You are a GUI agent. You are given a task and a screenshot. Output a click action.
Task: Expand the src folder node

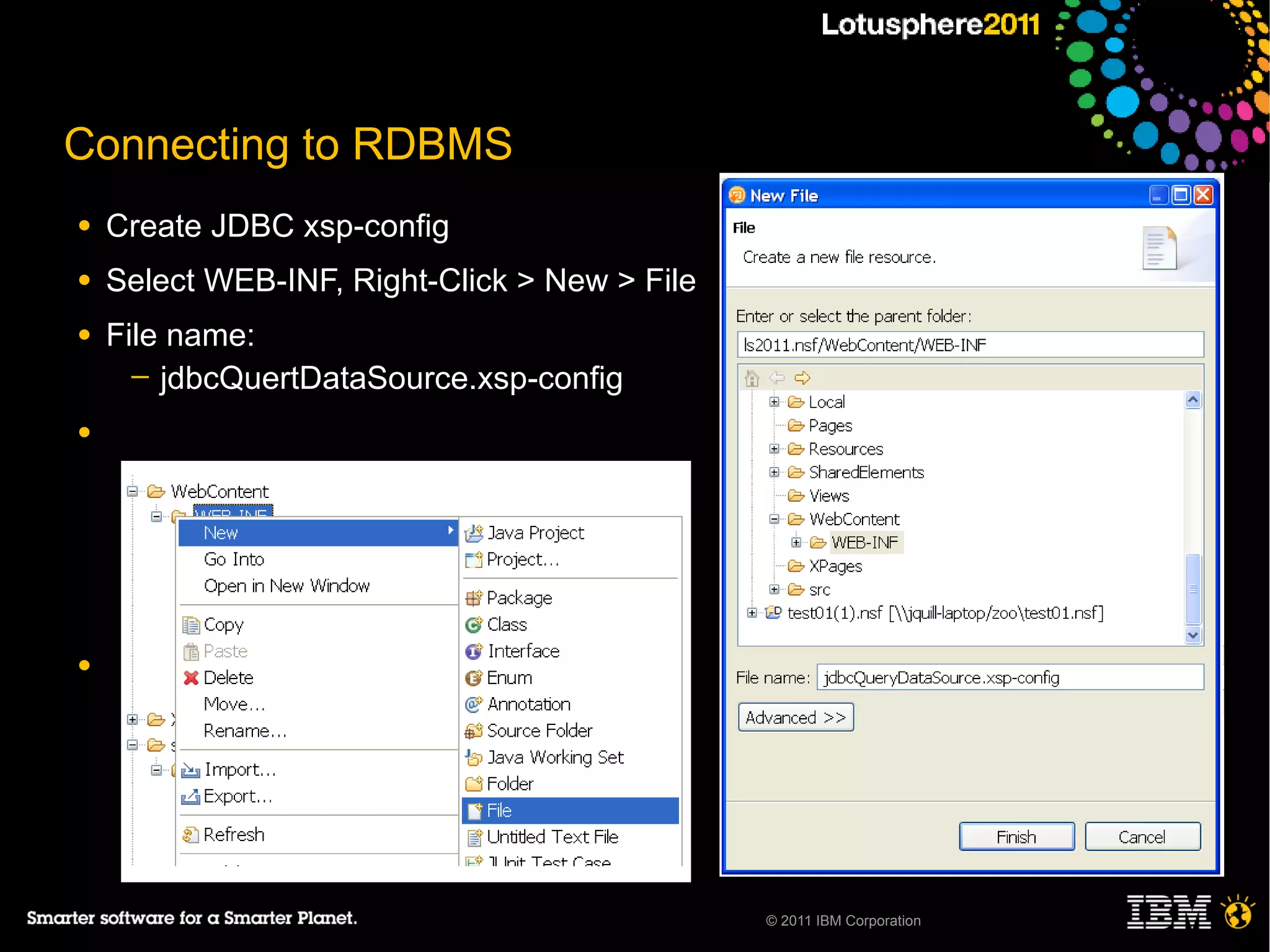(x=774, y=590)
